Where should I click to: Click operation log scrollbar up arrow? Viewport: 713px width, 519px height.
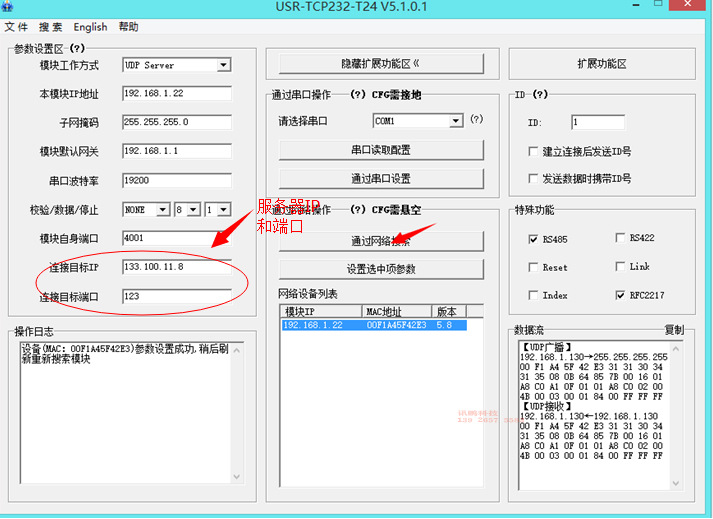236,350
